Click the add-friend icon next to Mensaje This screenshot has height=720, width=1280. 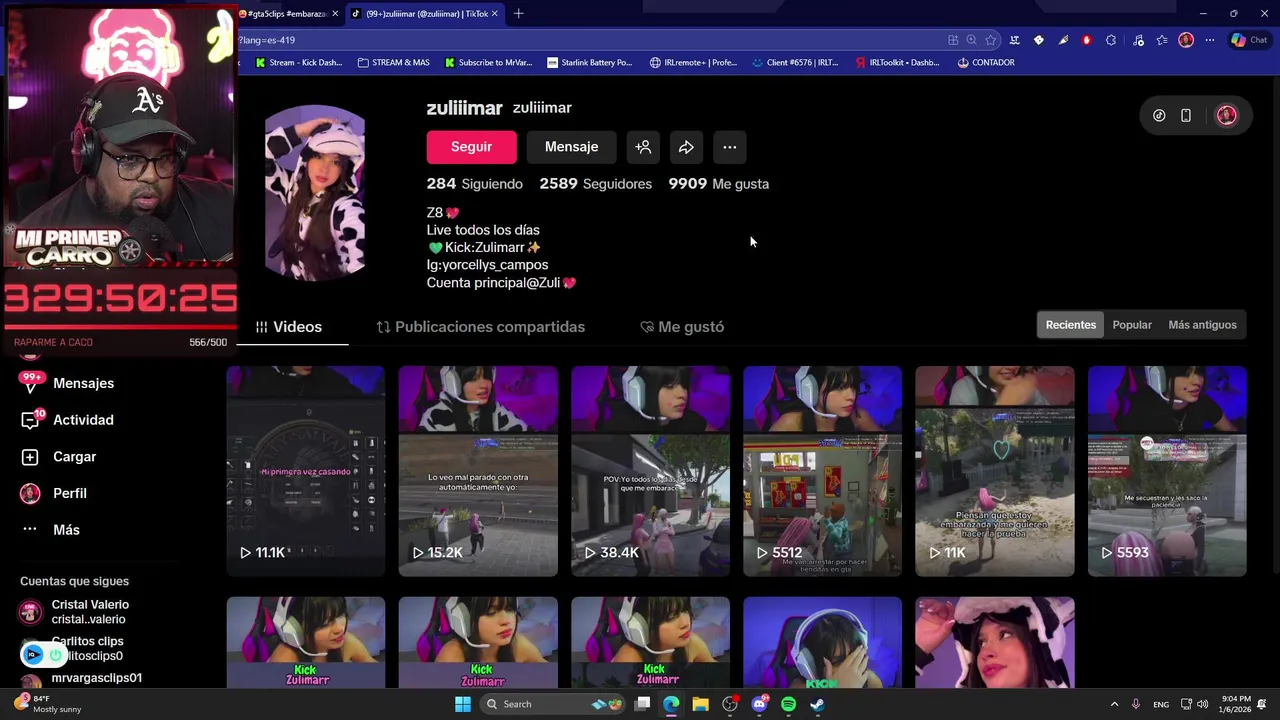pos(643,147)
